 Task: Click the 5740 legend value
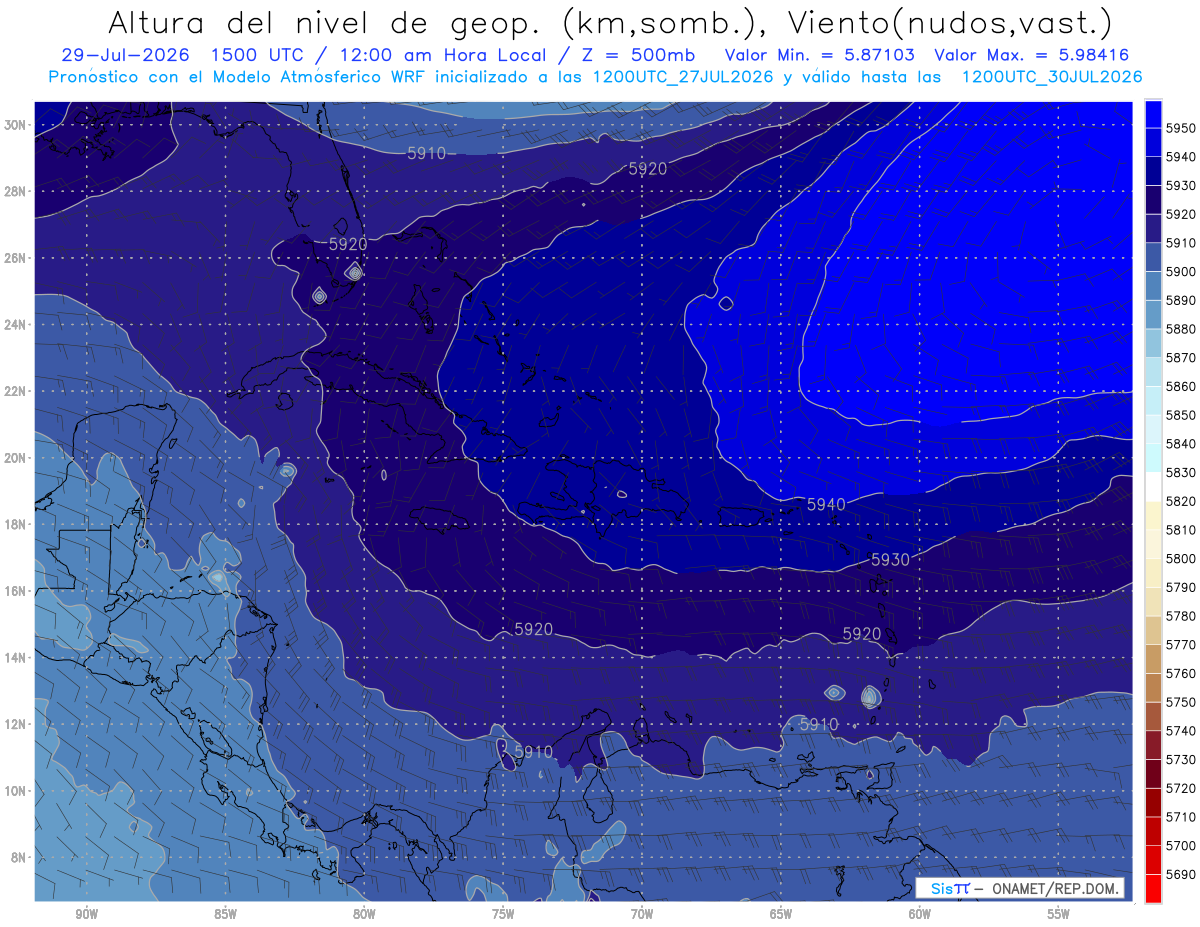tap(1180, 731)
